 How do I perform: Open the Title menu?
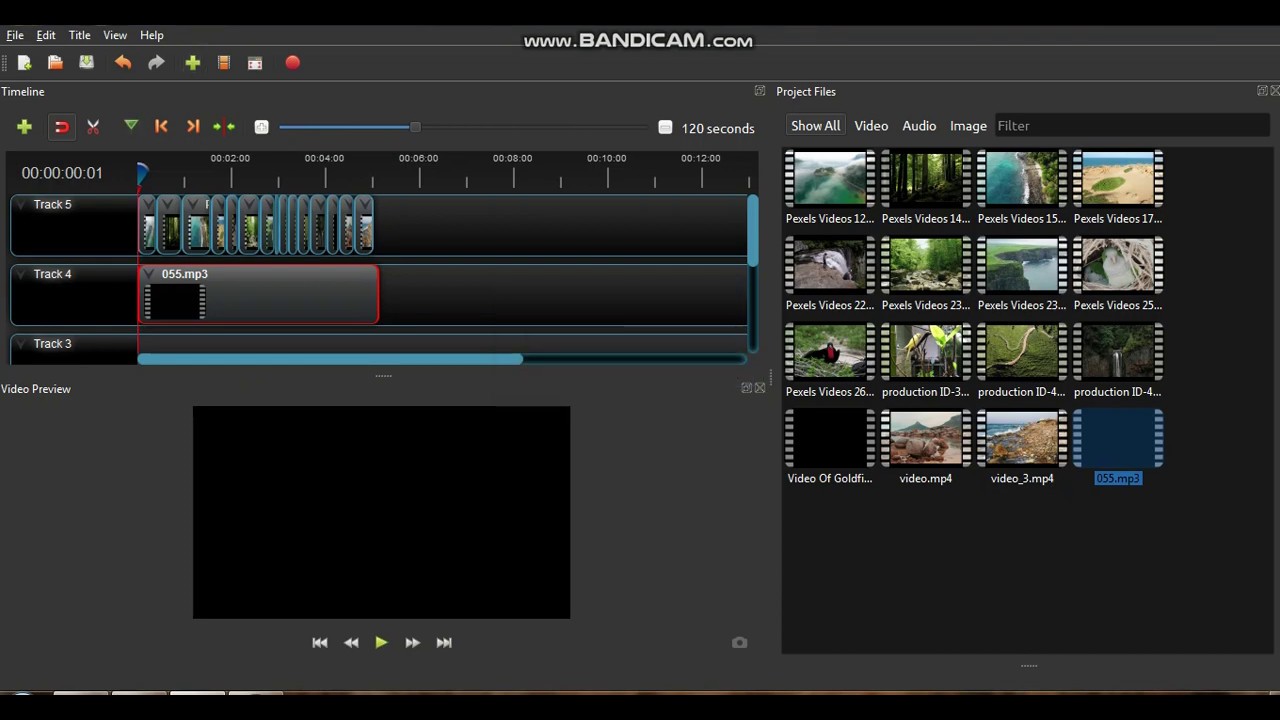(x=79, y=35)
